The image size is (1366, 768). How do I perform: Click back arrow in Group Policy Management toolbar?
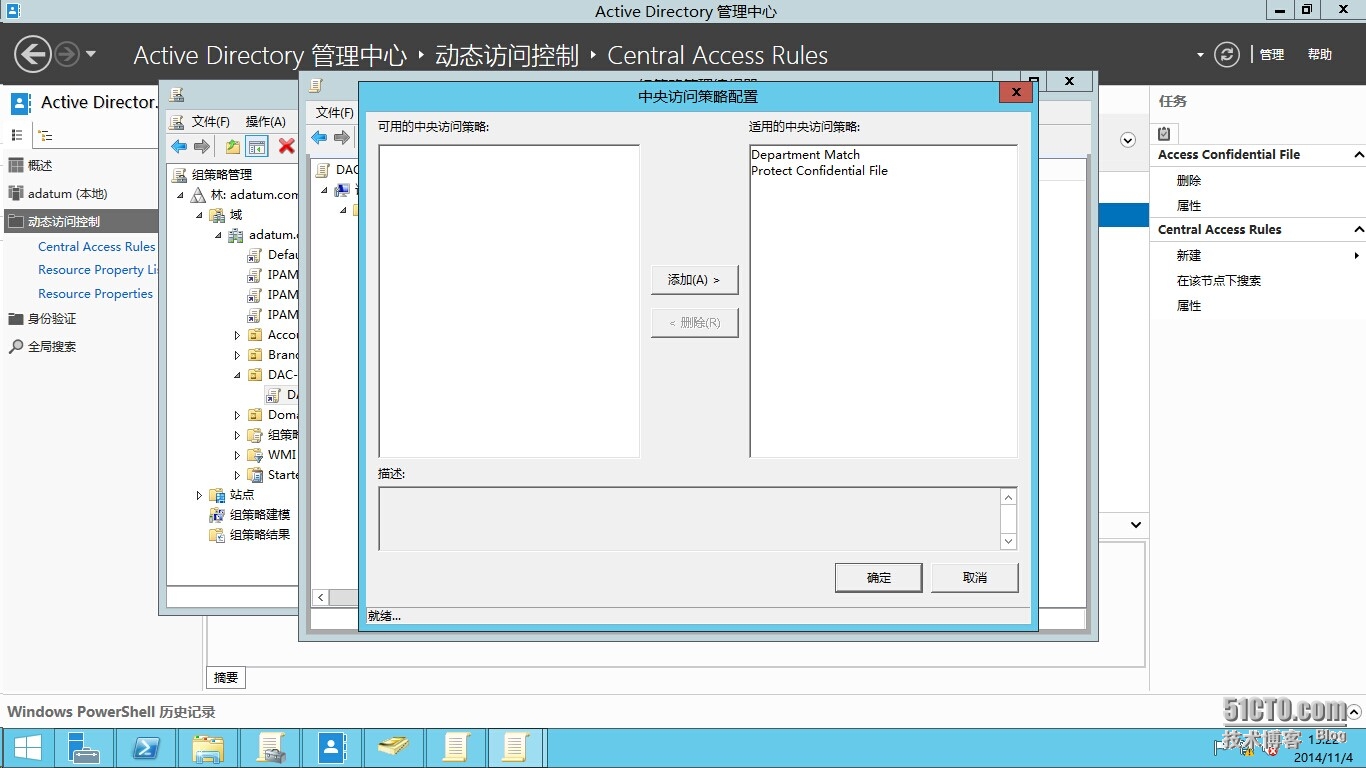click(x=179, y=147)
